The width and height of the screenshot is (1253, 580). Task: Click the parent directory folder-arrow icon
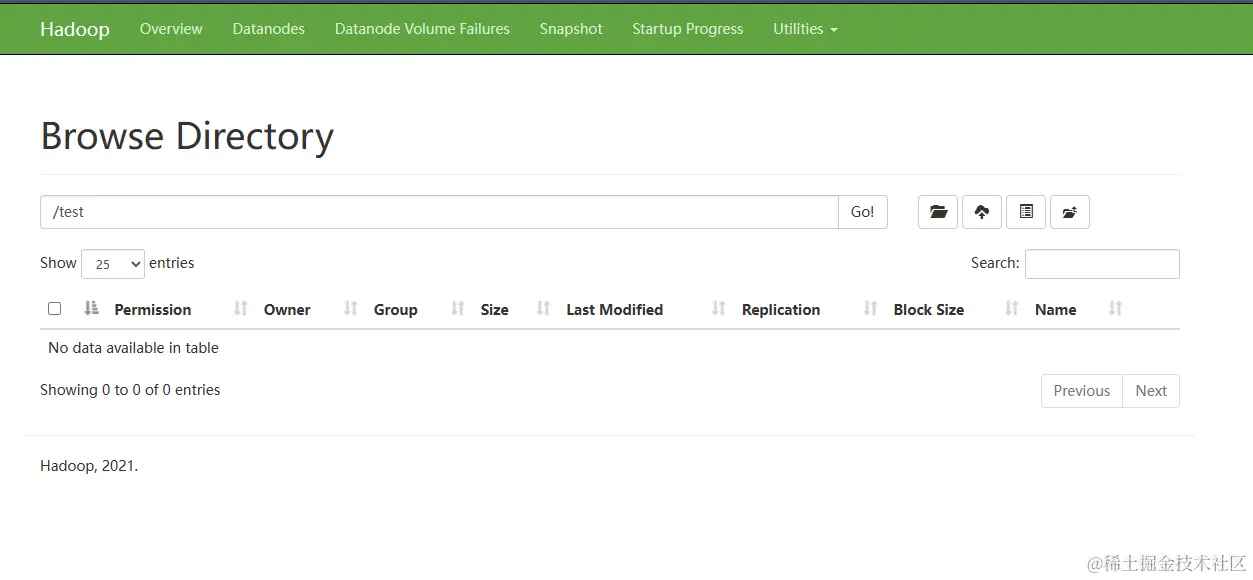click(x=1070, y=212)
